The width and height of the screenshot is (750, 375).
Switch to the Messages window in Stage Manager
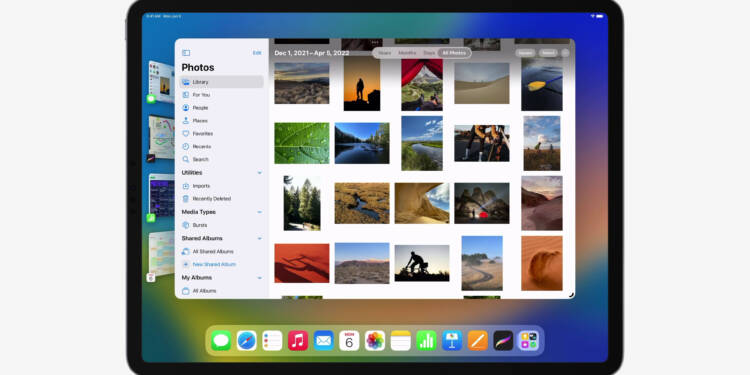[x=162, y=82]
